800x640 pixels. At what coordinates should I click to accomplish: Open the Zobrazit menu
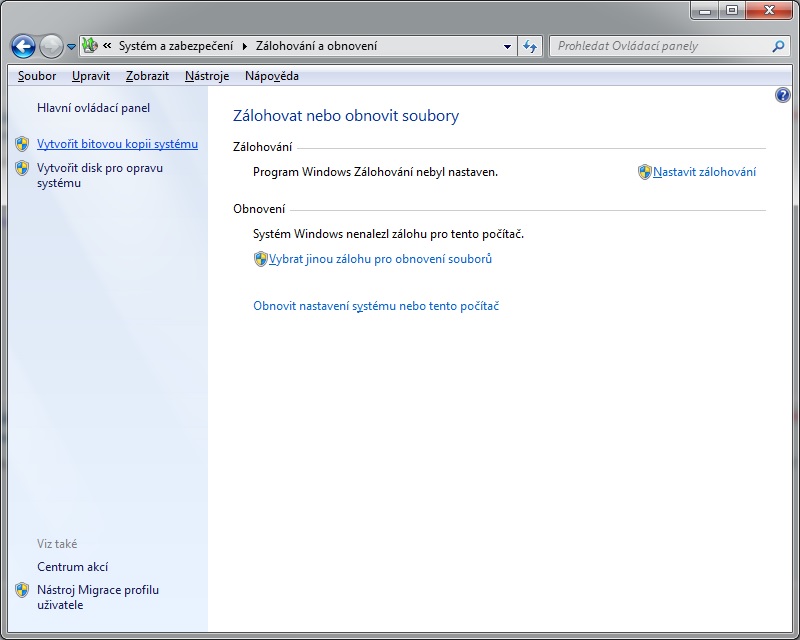click(147, 76)
